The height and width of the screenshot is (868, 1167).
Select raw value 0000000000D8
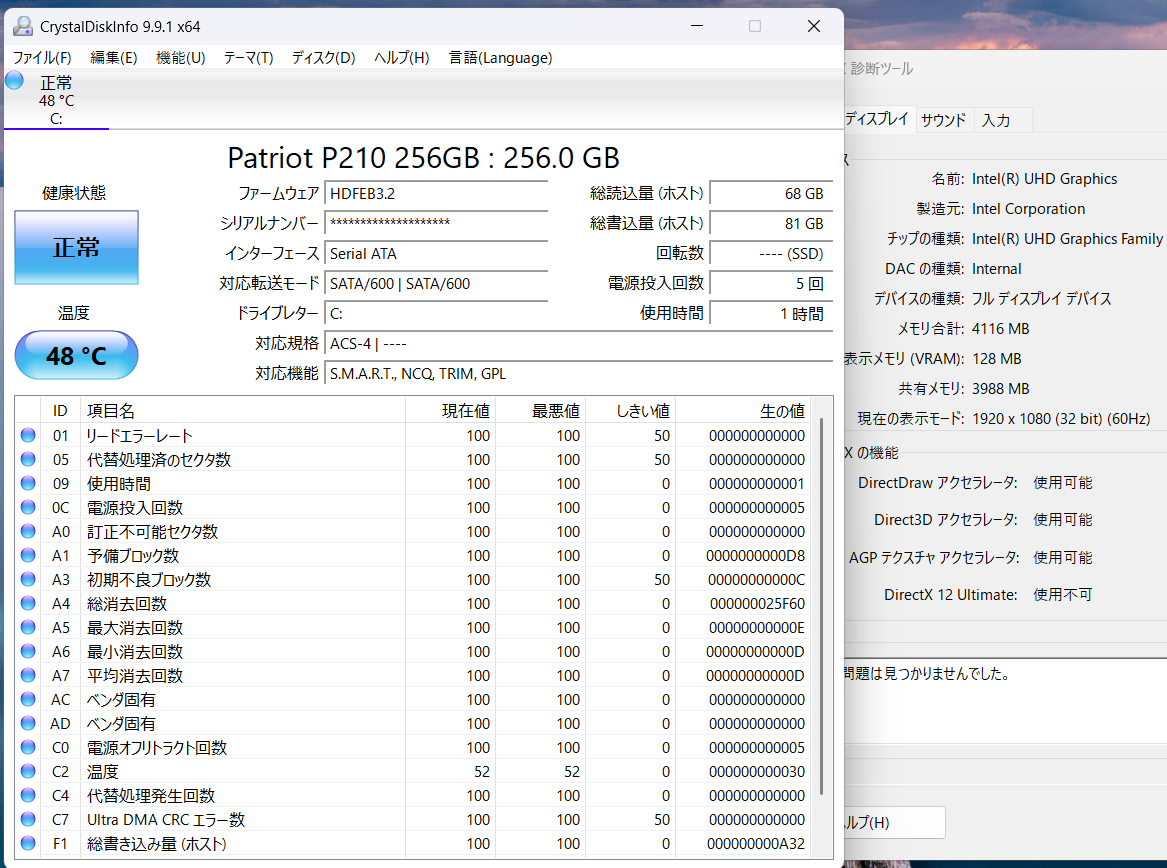click(755, 556)
